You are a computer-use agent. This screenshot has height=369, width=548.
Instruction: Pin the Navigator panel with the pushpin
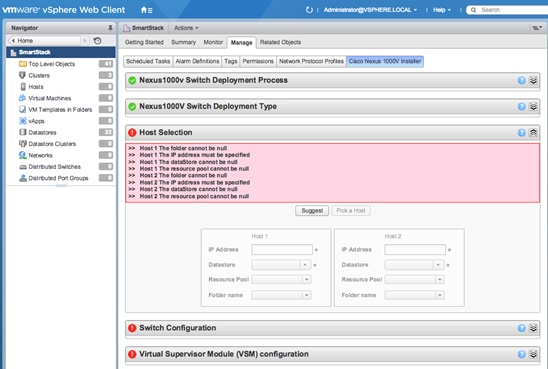(x=110, y=28)
